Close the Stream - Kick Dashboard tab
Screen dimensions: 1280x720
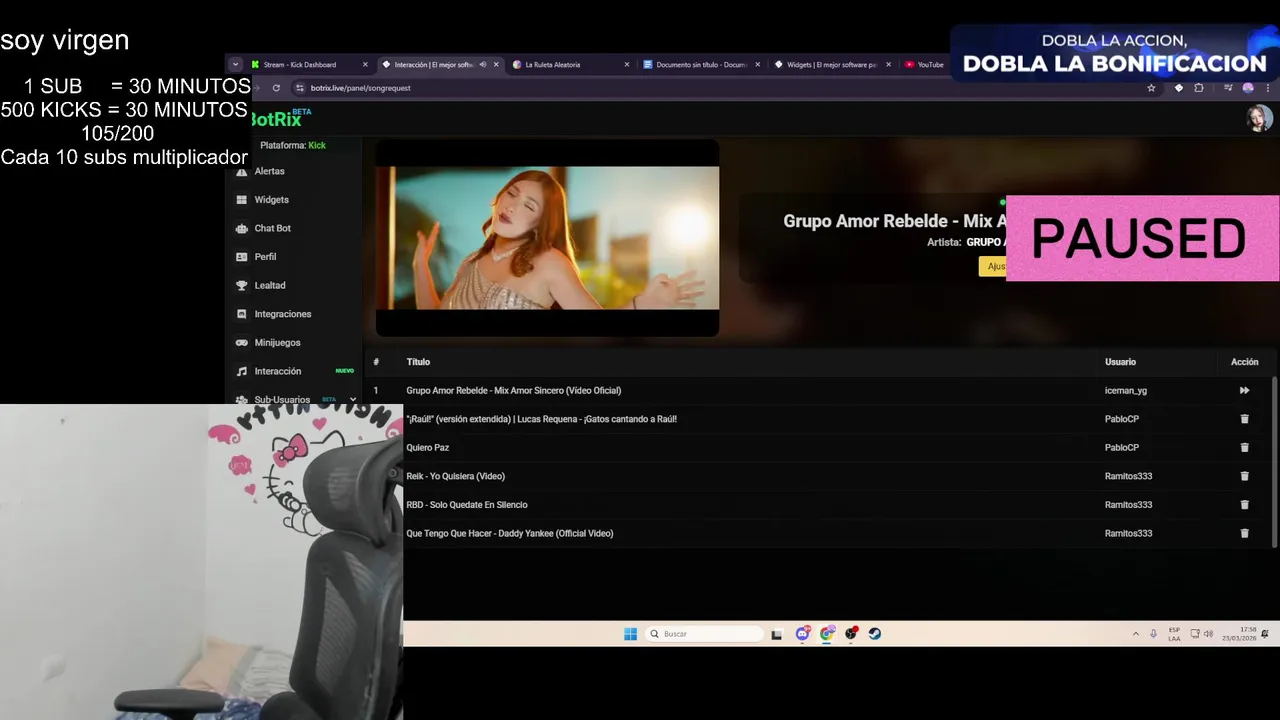[x=365, y=65]
